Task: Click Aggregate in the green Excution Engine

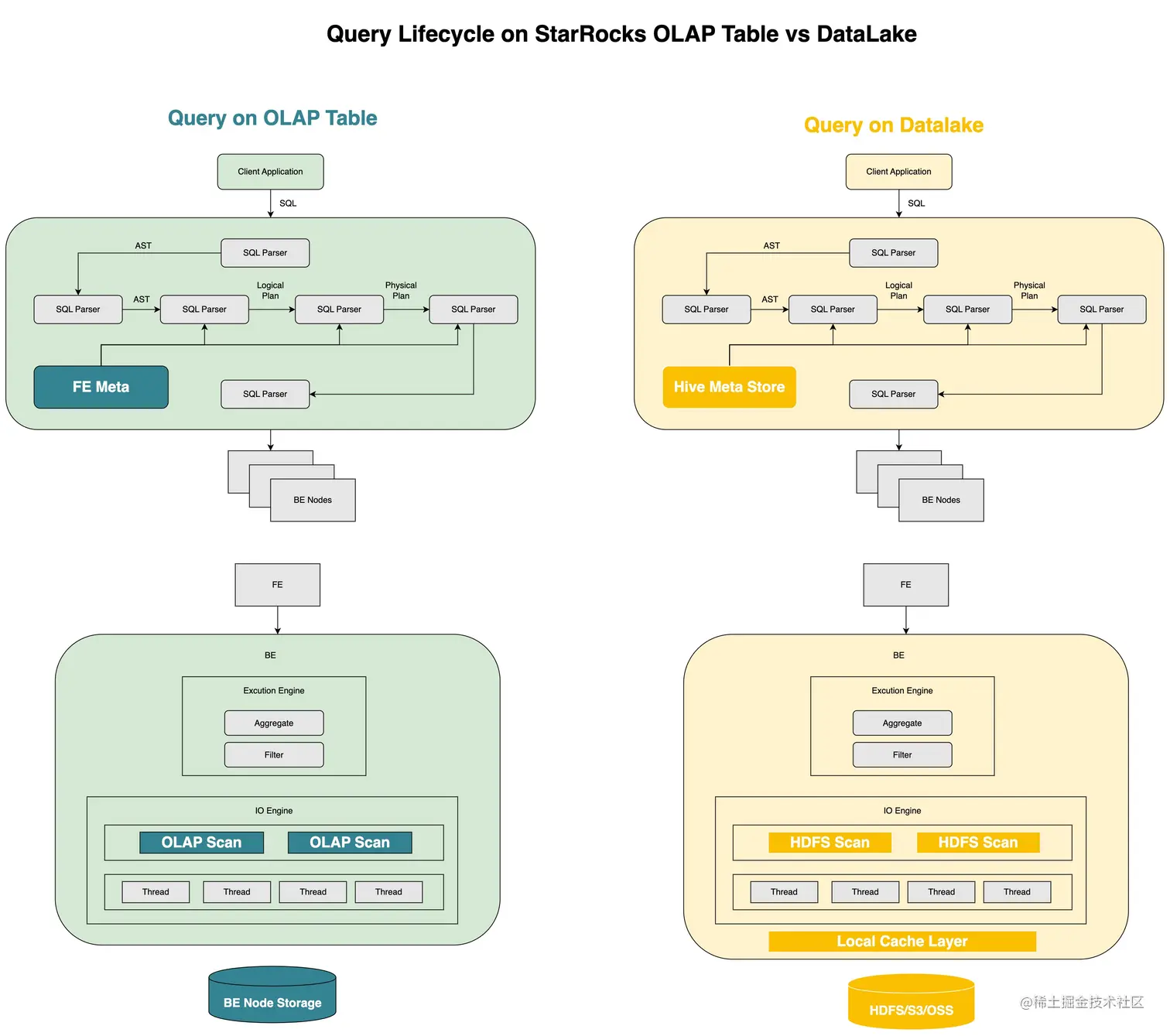Action: coord(274,723)
